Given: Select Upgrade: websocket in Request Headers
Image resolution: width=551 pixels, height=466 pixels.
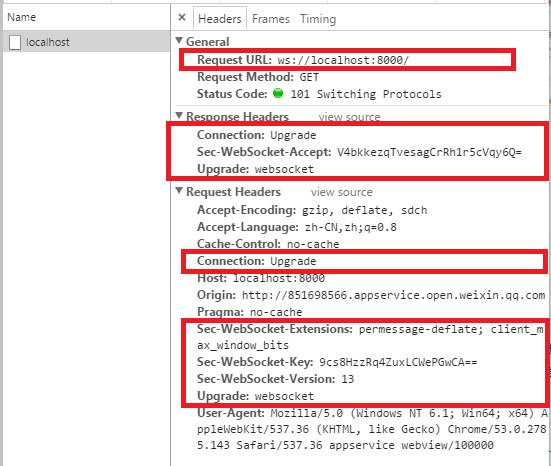Looking at the screenshot, I should point(255,396).
